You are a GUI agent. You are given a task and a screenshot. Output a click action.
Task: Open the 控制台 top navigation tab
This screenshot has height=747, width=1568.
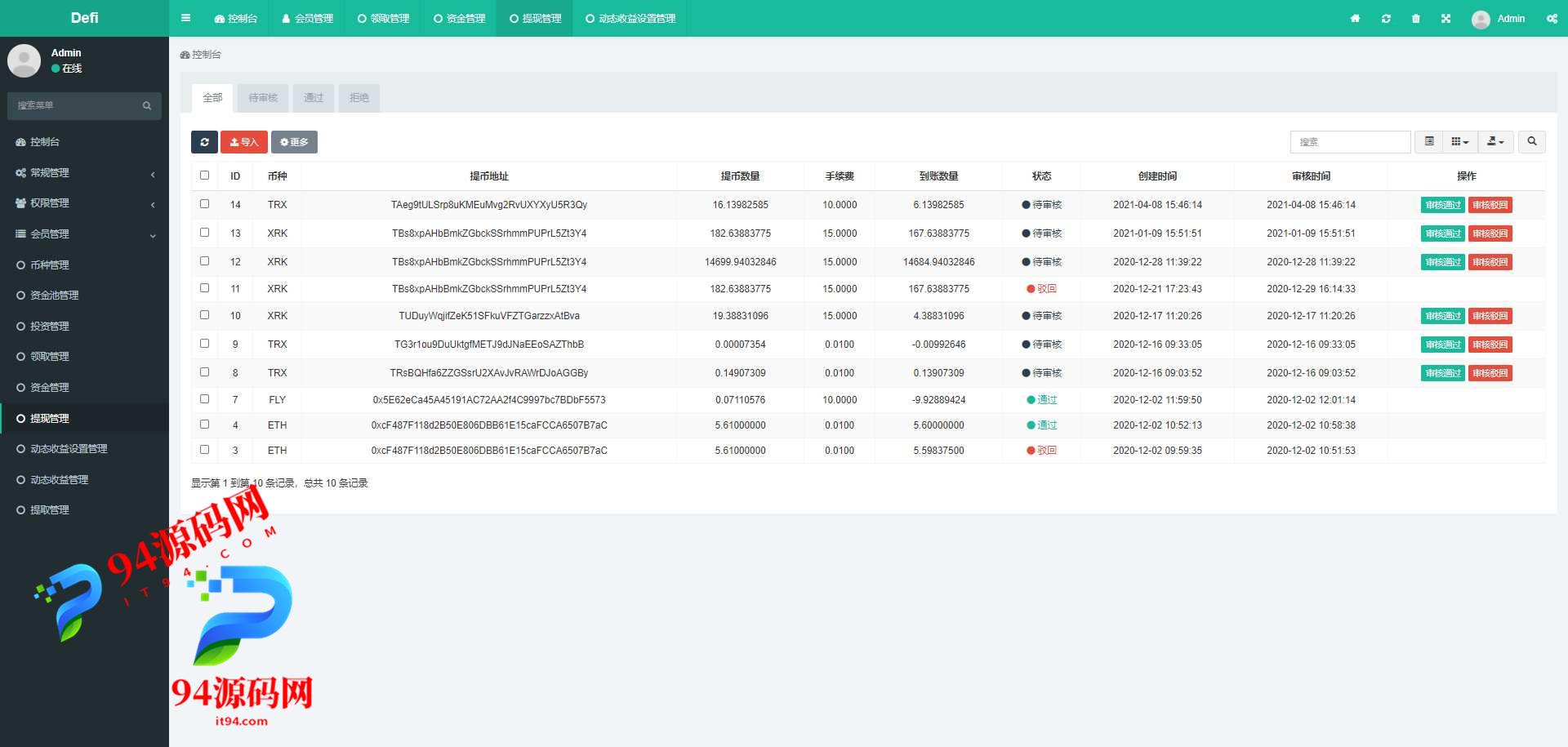(x=235, y=18)
